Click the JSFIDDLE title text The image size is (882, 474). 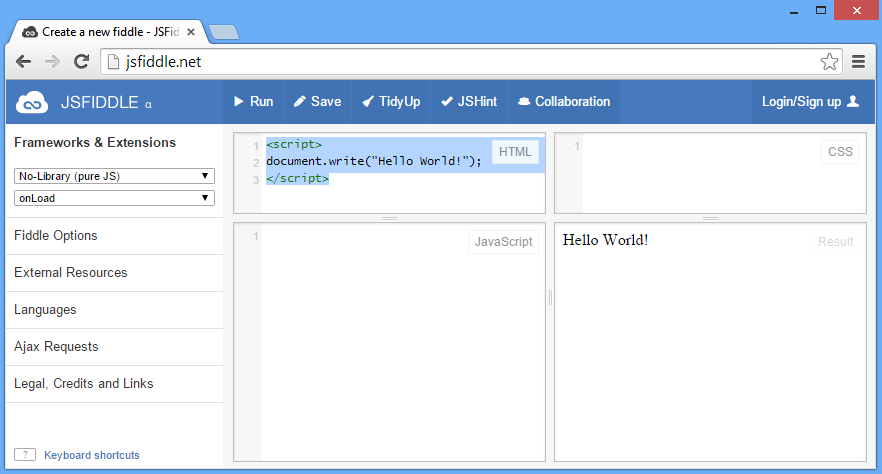click(x=100, y=102)
